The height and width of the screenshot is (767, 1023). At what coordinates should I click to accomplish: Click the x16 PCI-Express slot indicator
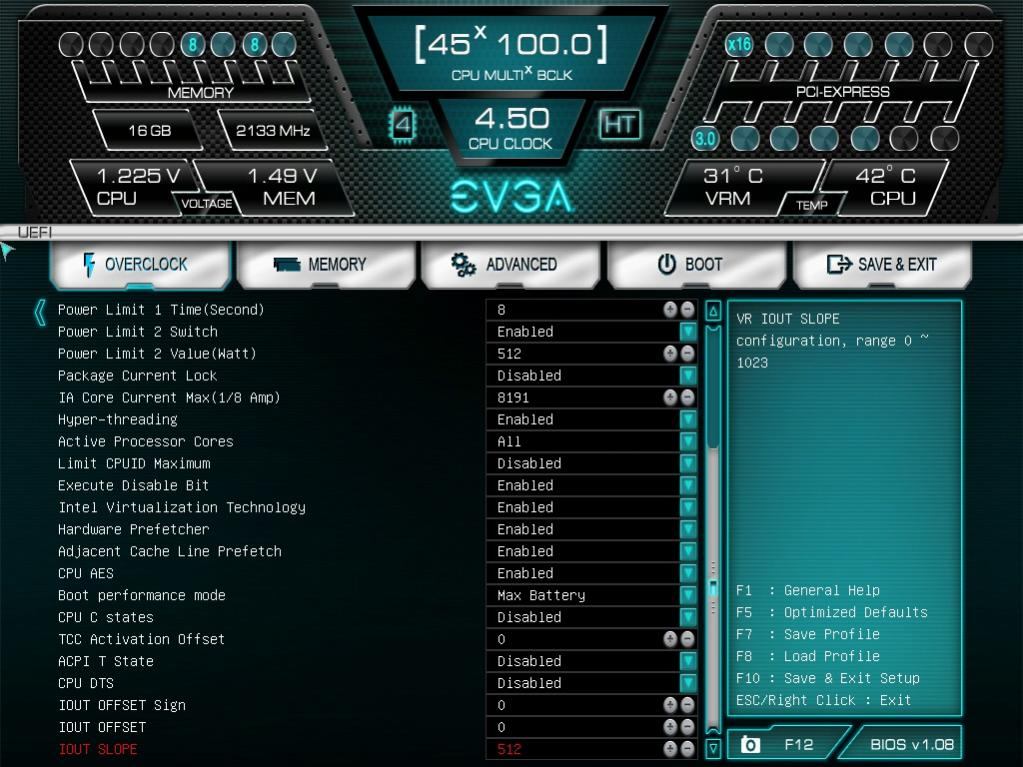(x=739, y=45)
